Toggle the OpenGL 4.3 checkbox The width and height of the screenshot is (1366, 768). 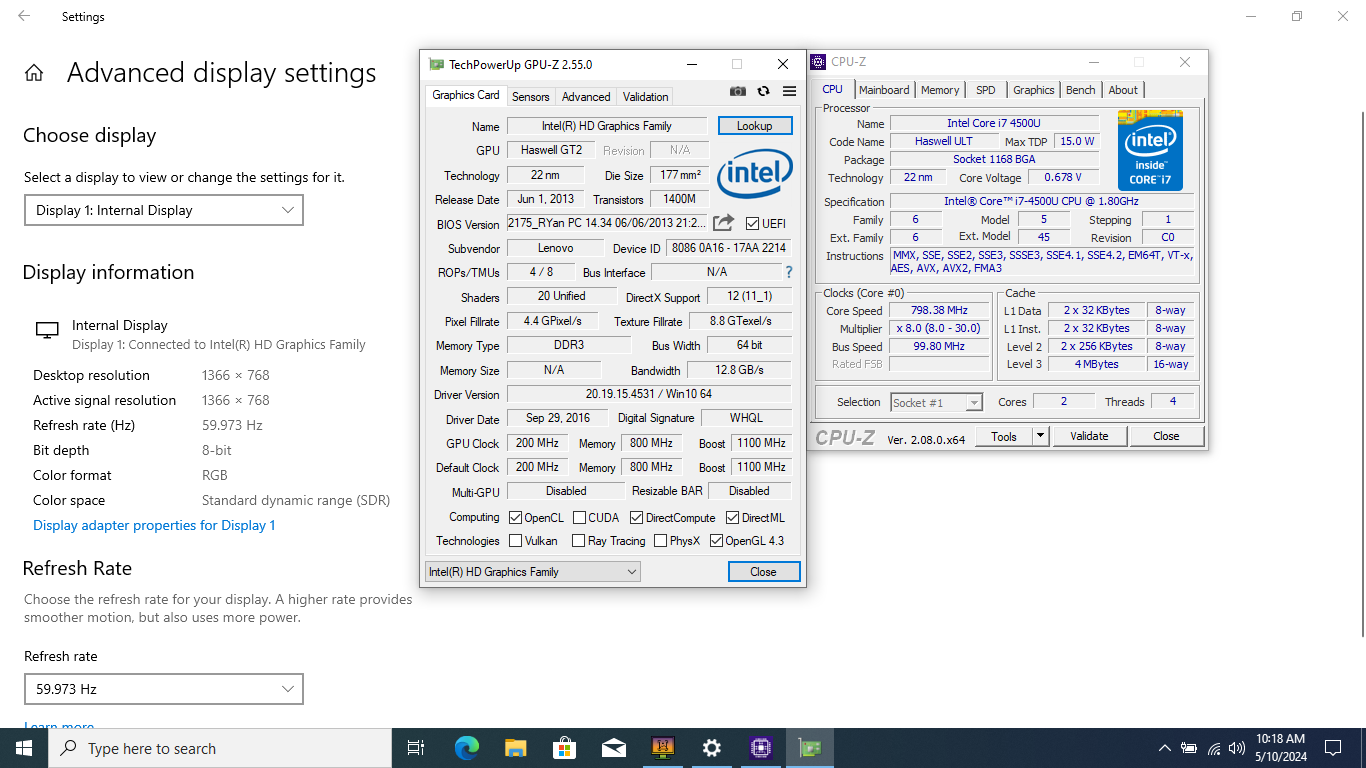pos(716,541)
